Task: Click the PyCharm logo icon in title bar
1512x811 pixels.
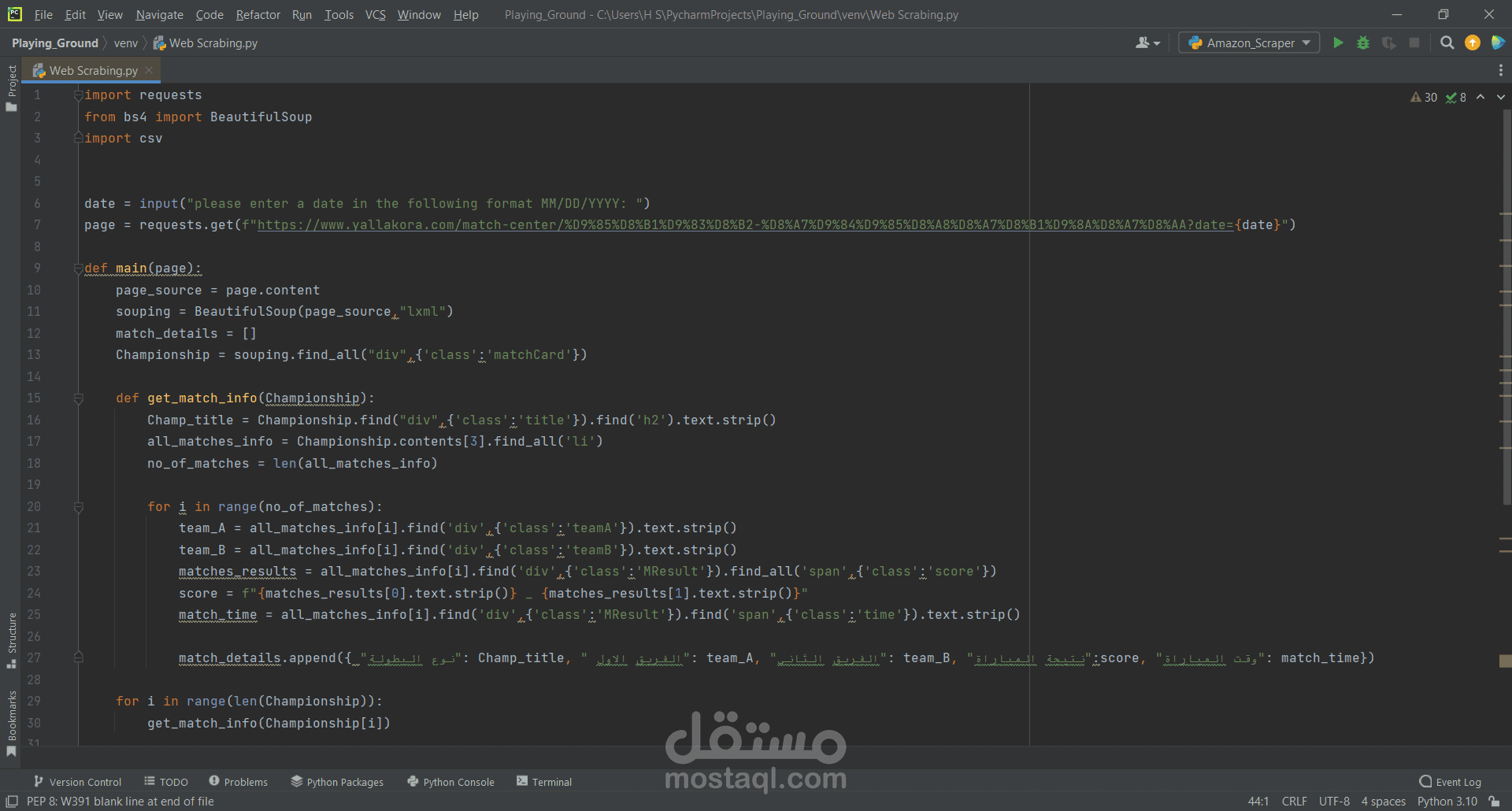Action: (x=14, y=14)
